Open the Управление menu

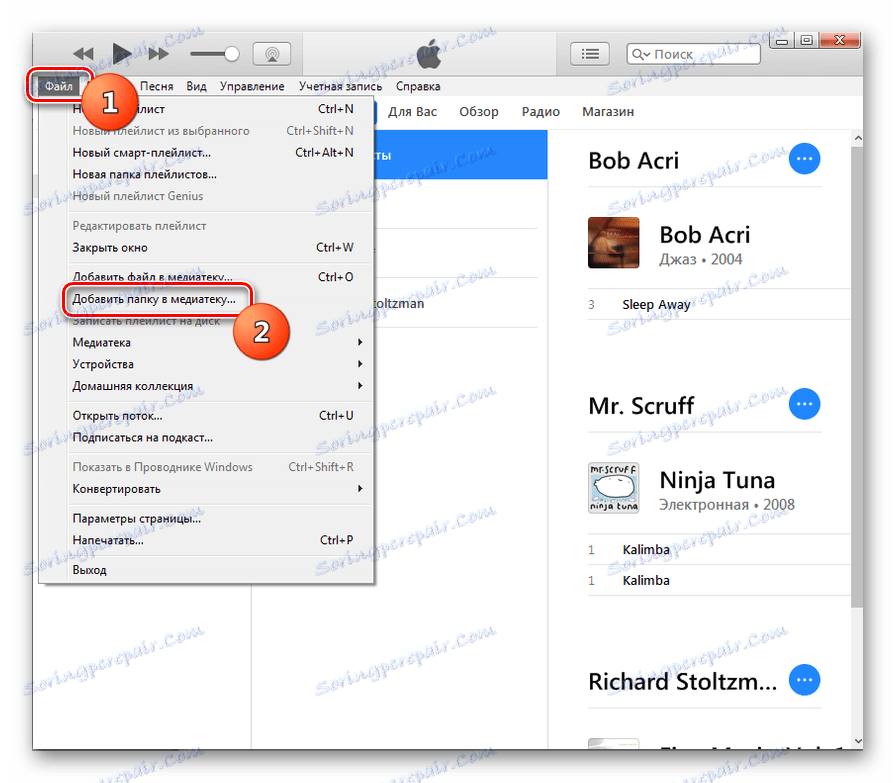pyautogui.click(x=252, y=86)
